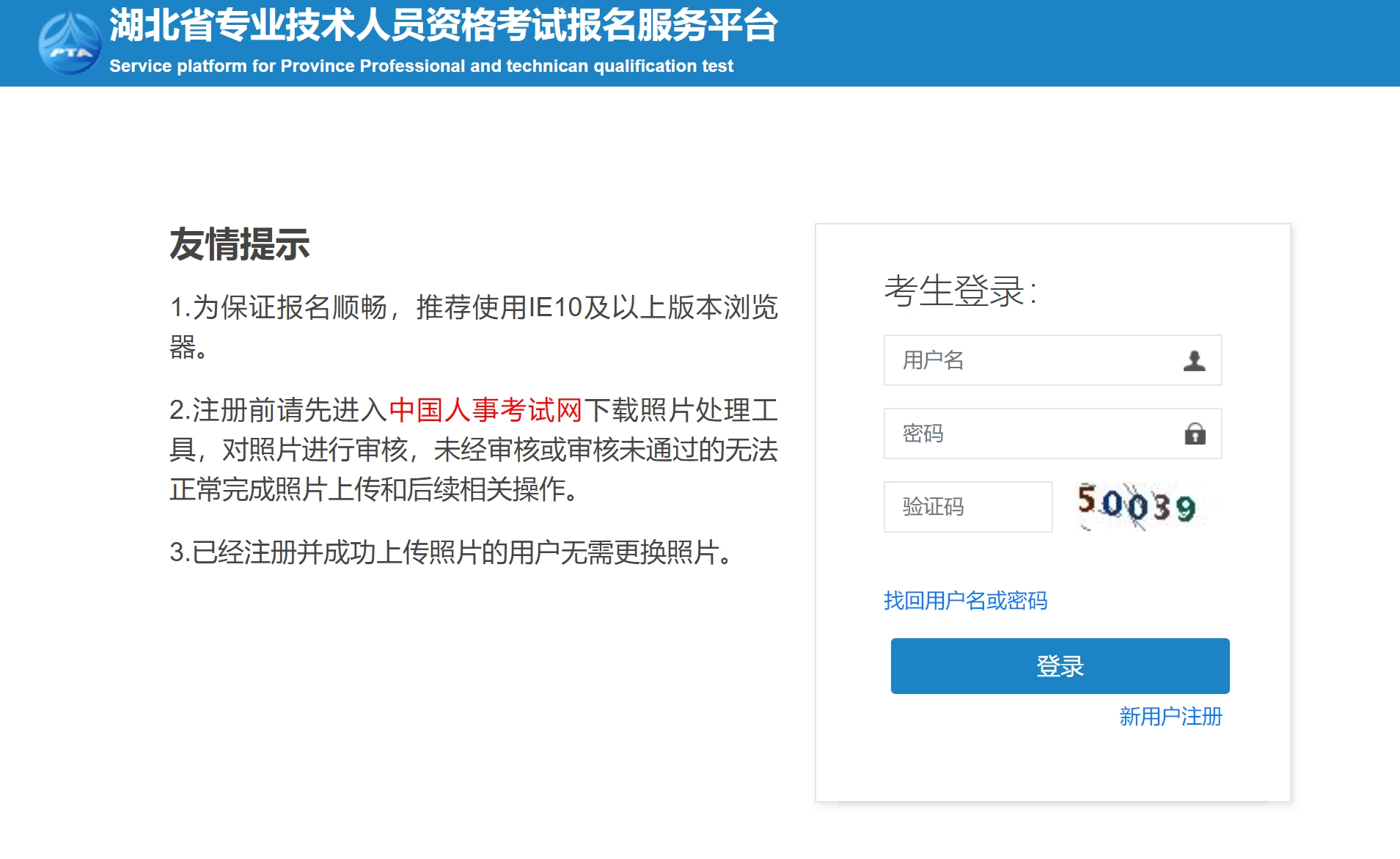Click the user silhouette icon in username field

1194,360
